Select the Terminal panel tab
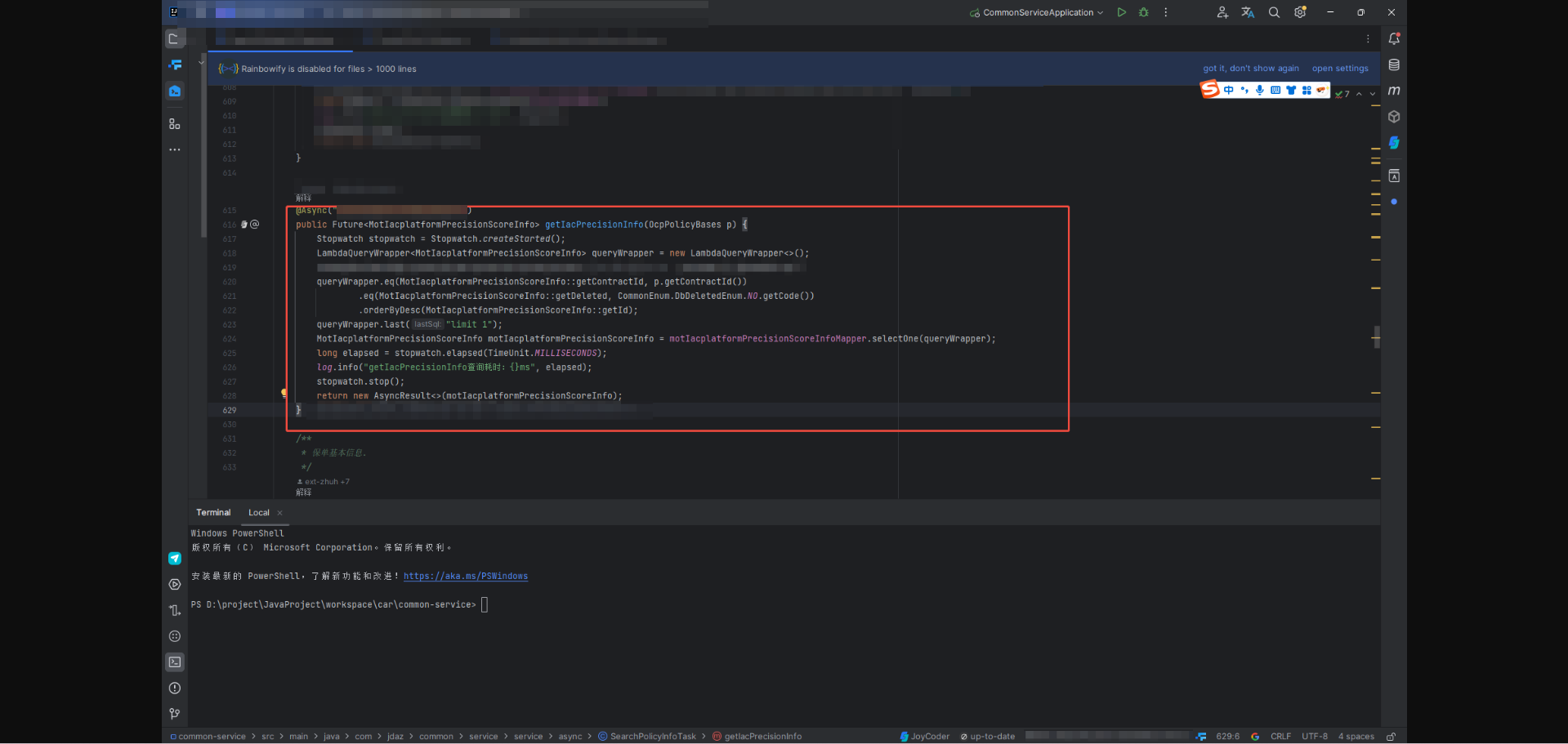The height and width of the screenshot is (744, 1568). point(213,512)
